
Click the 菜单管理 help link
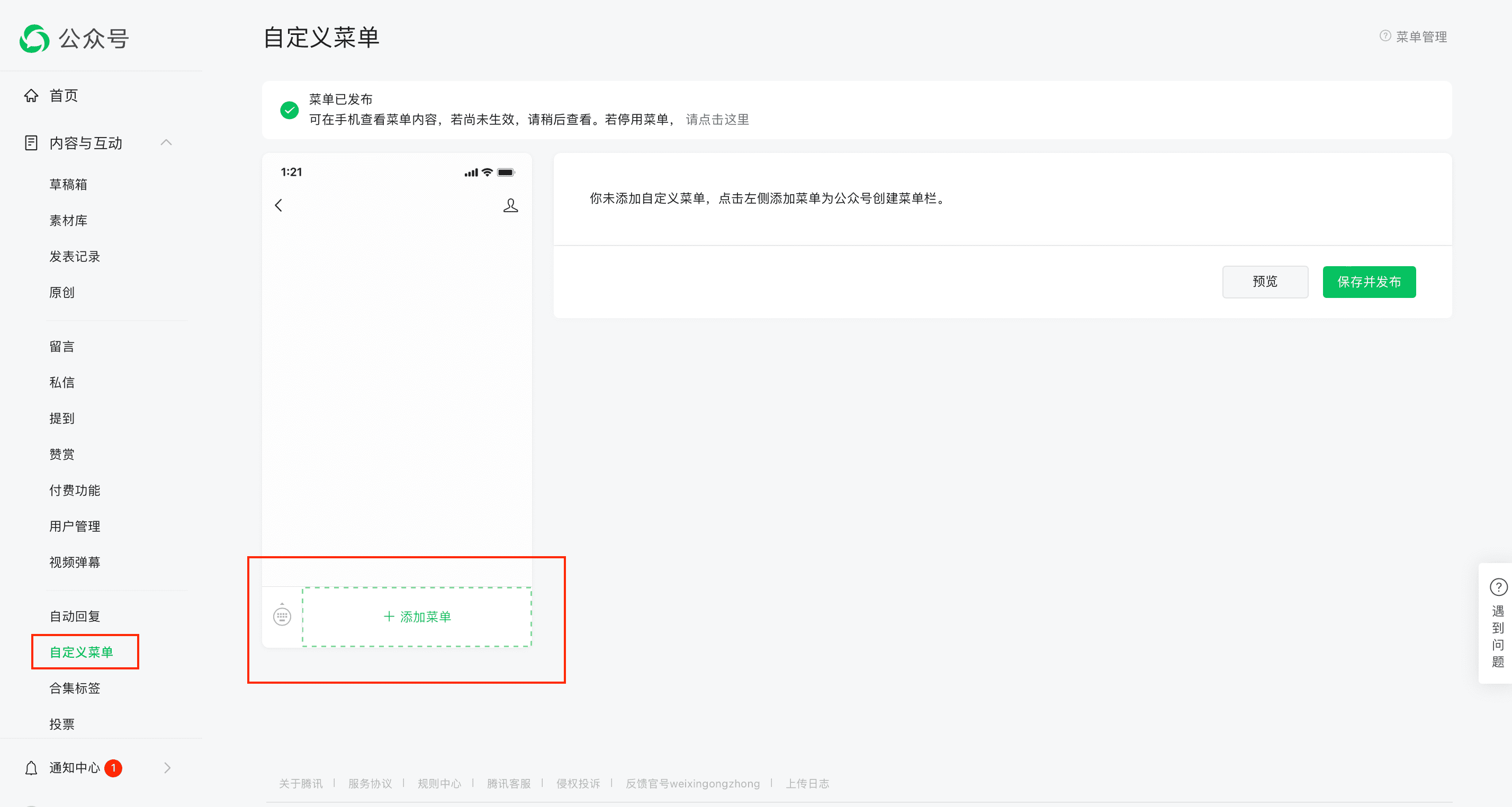(1421, 37)
